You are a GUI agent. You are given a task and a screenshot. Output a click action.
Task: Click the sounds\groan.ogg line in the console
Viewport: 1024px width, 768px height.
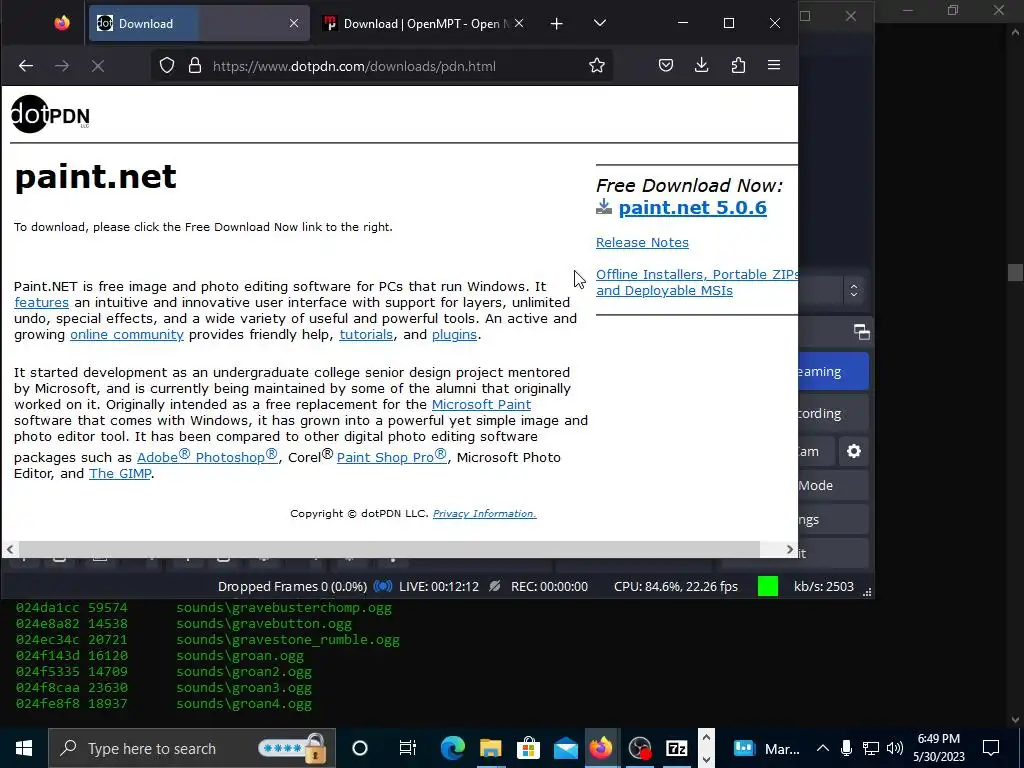tap(240, 655)
